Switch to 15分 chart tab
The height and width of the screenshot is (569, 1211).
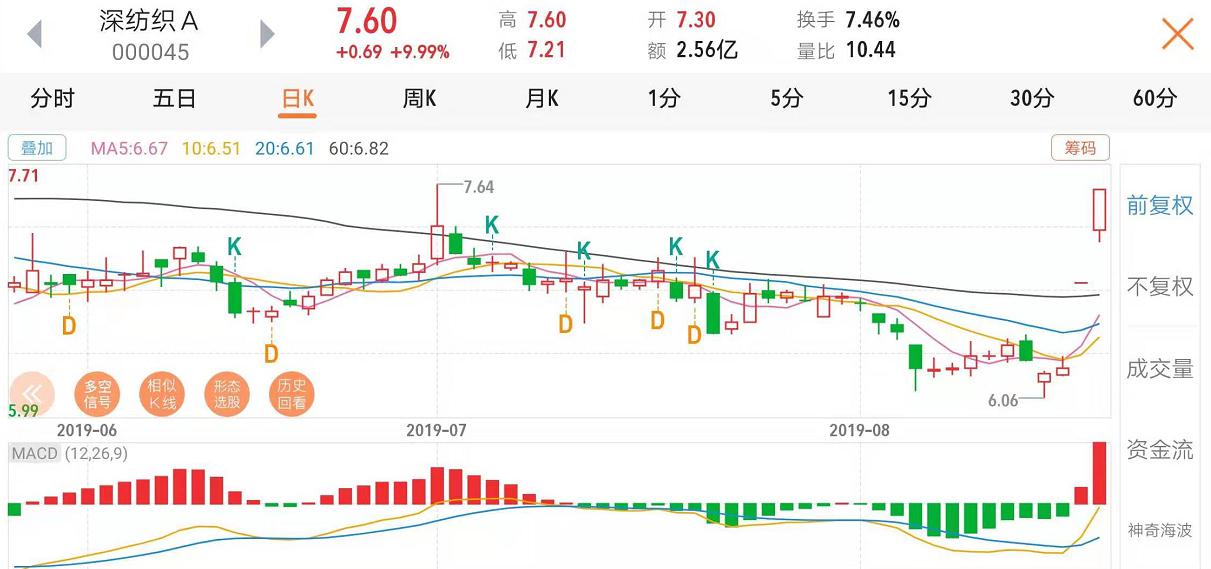[x=909, y=98]
